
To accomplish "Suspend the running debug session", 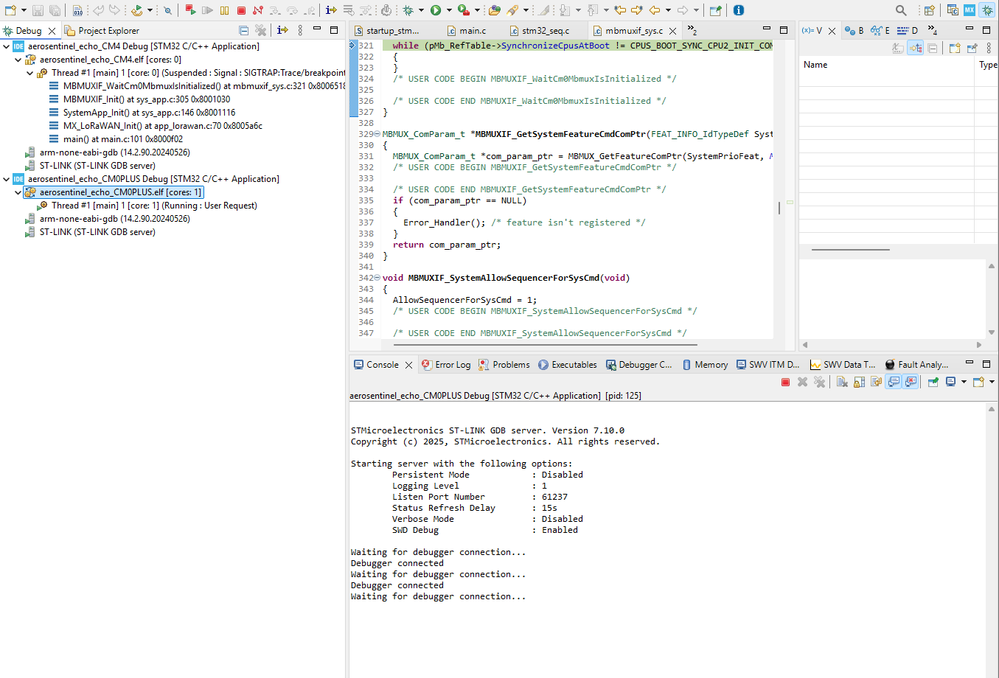I will pyautogui.click(x=224, y=10).
